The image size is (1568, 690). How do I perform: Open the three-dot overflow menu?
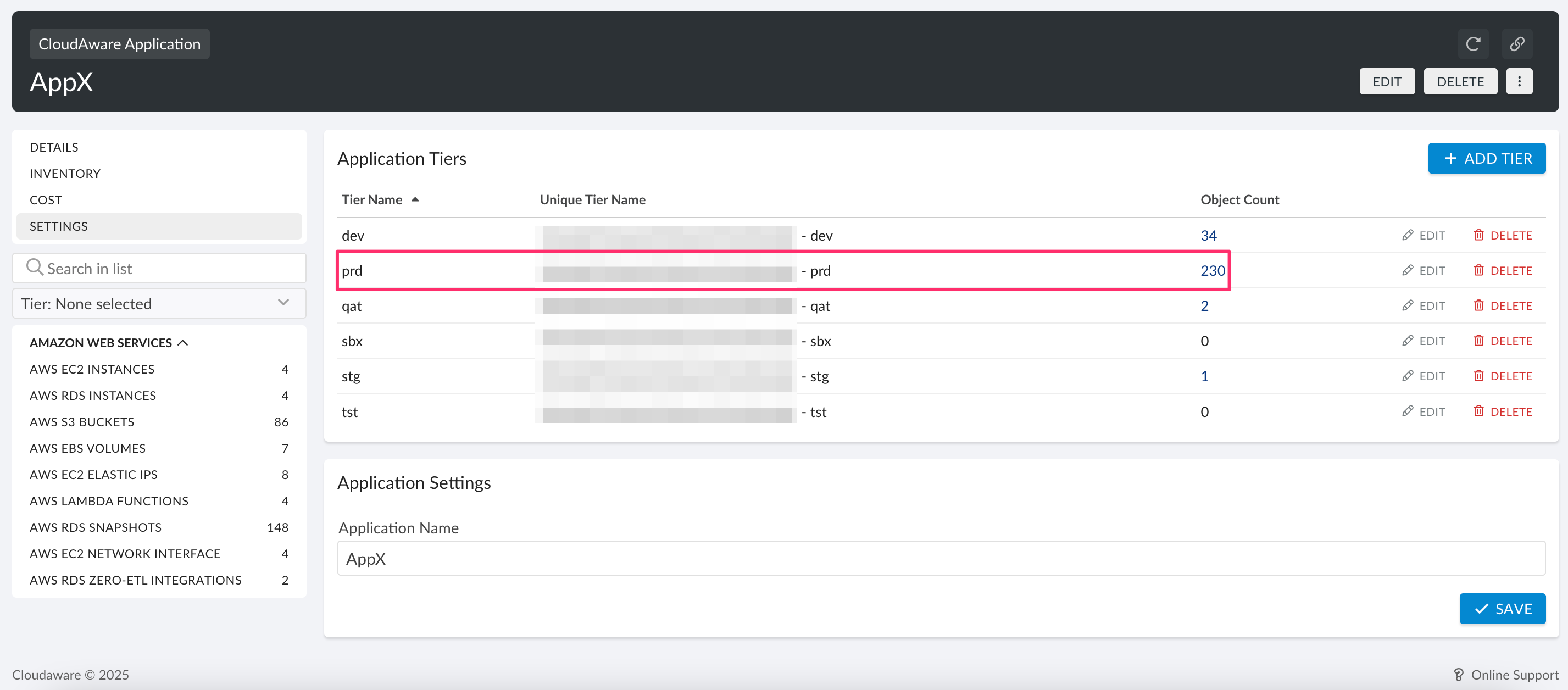[x=1519, y=81]
